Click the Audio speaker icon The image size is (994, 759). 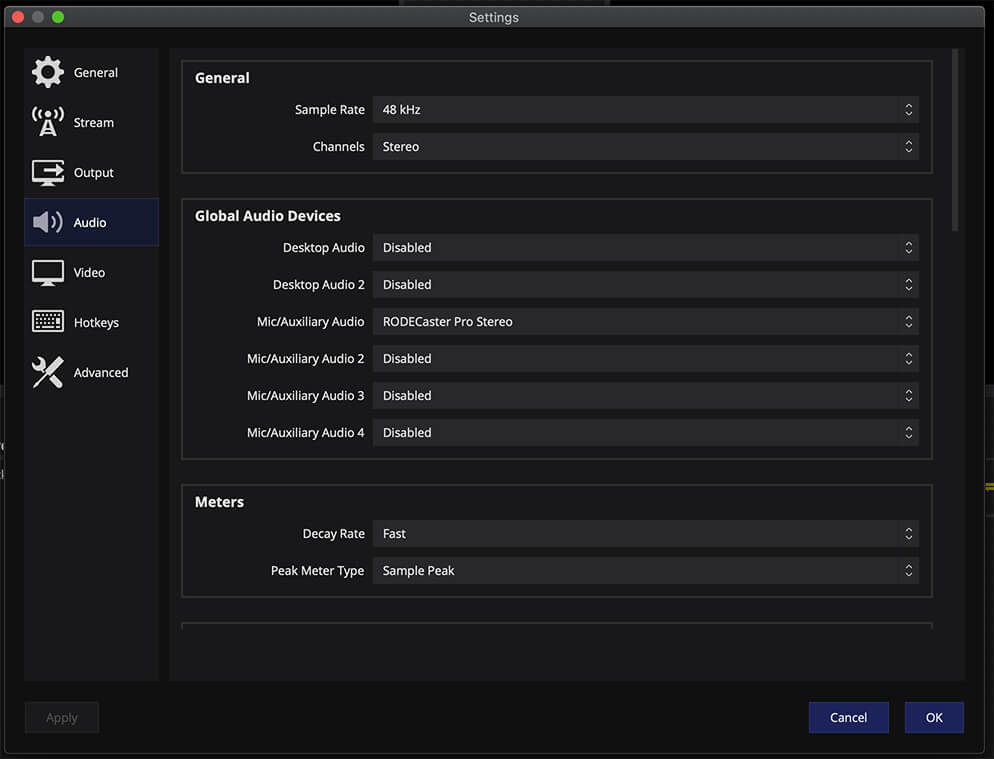coord(48,222)
